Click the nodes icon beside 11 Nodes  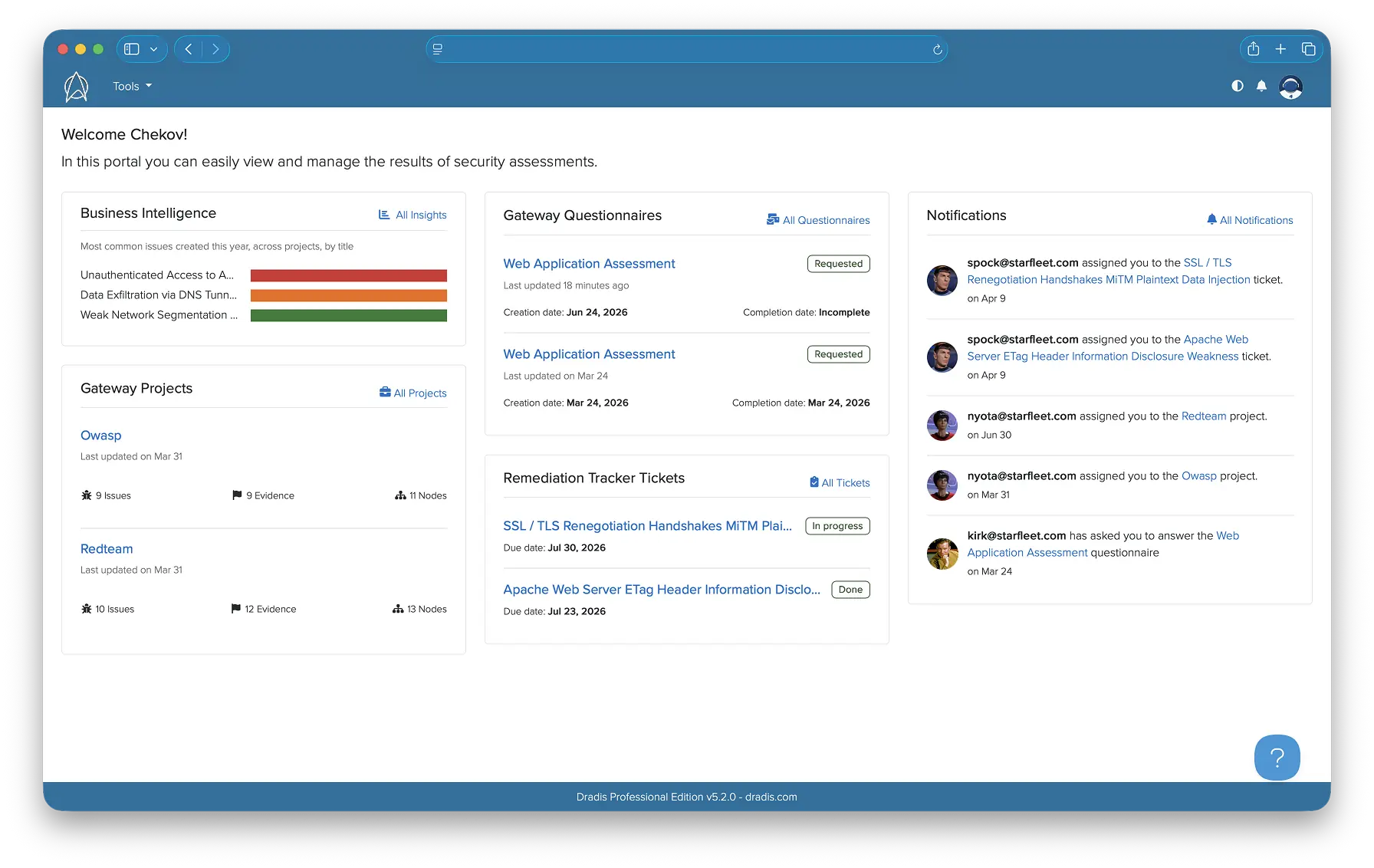[400, 495]
